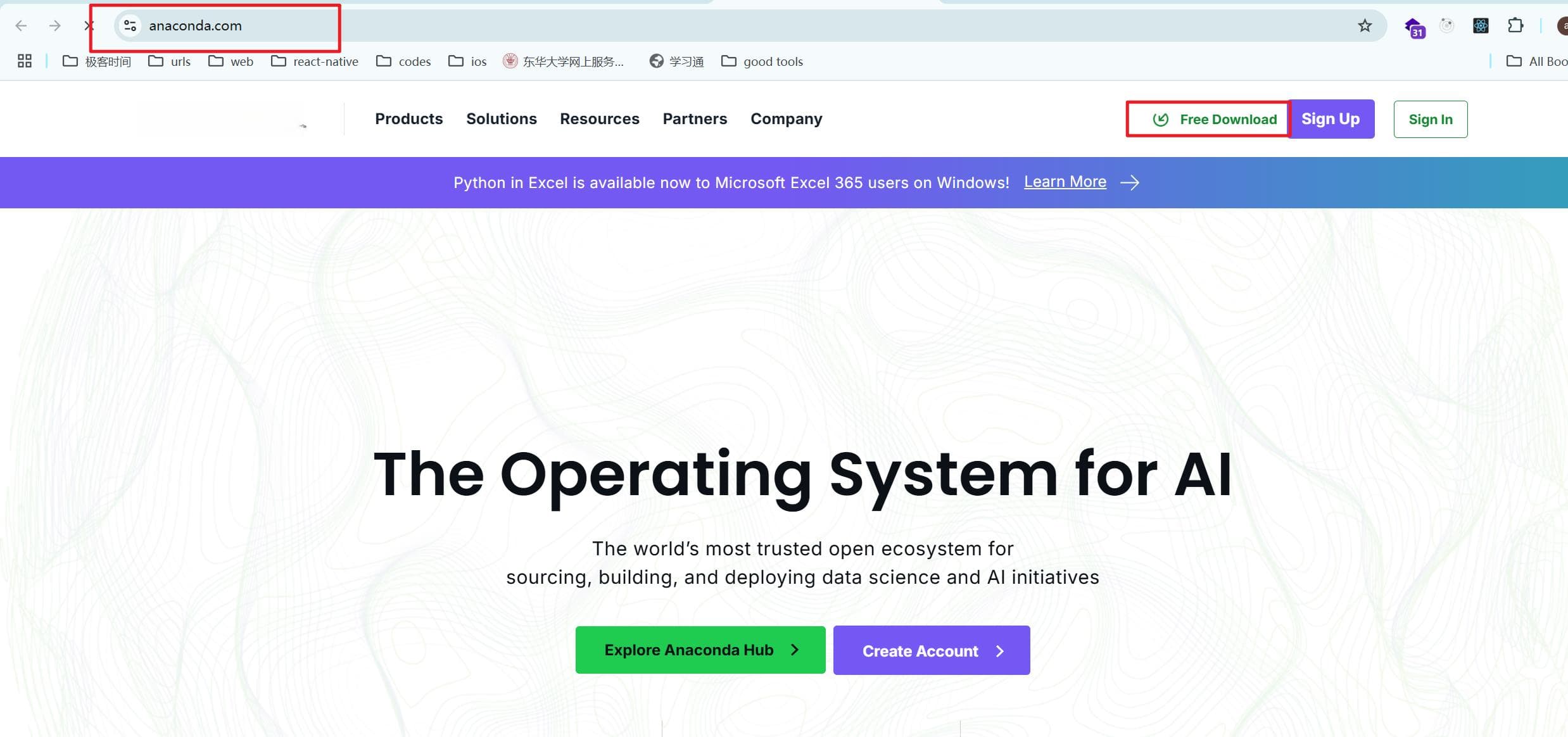Screen dimensions: 1568x737
Task: Open the 东华大学网上服务 bookmark
Action: click(x=563, y=61)
